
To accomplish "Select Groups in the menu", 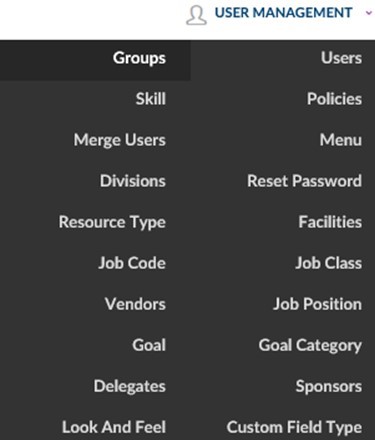I will [x=139, y=59].
